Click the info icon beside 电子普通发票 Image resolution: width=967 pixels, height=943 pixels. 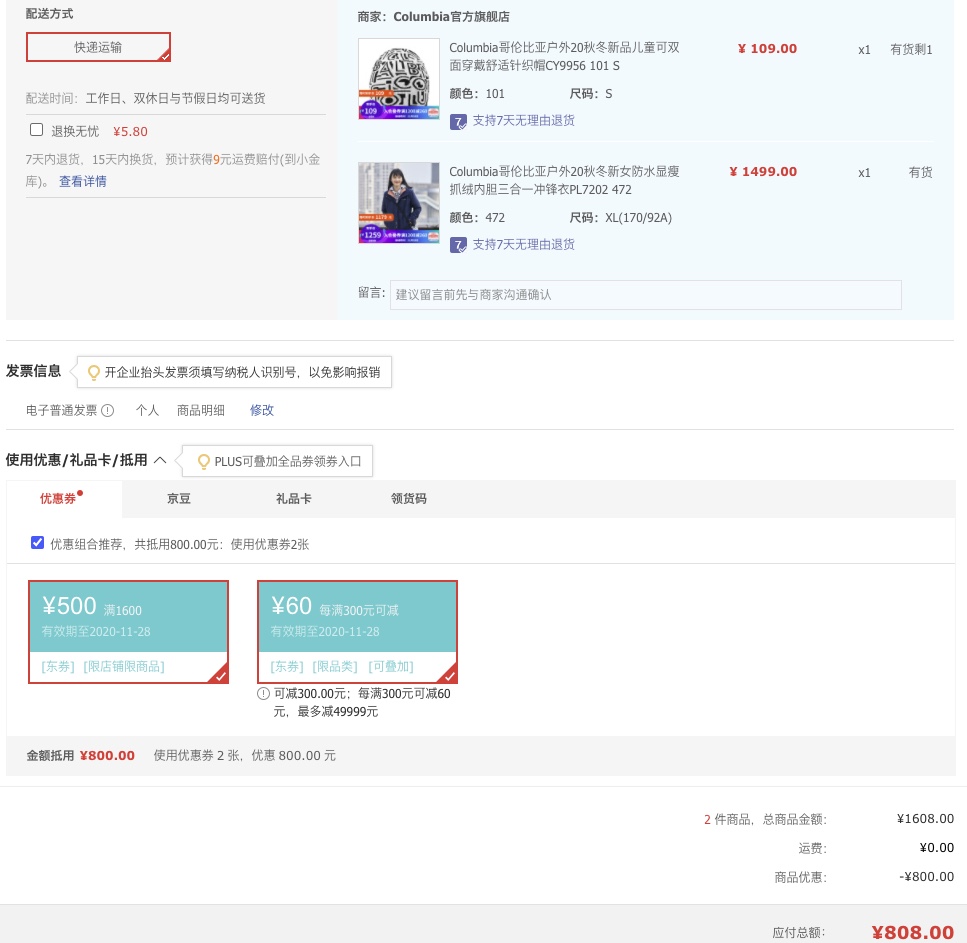click(107, 411)
